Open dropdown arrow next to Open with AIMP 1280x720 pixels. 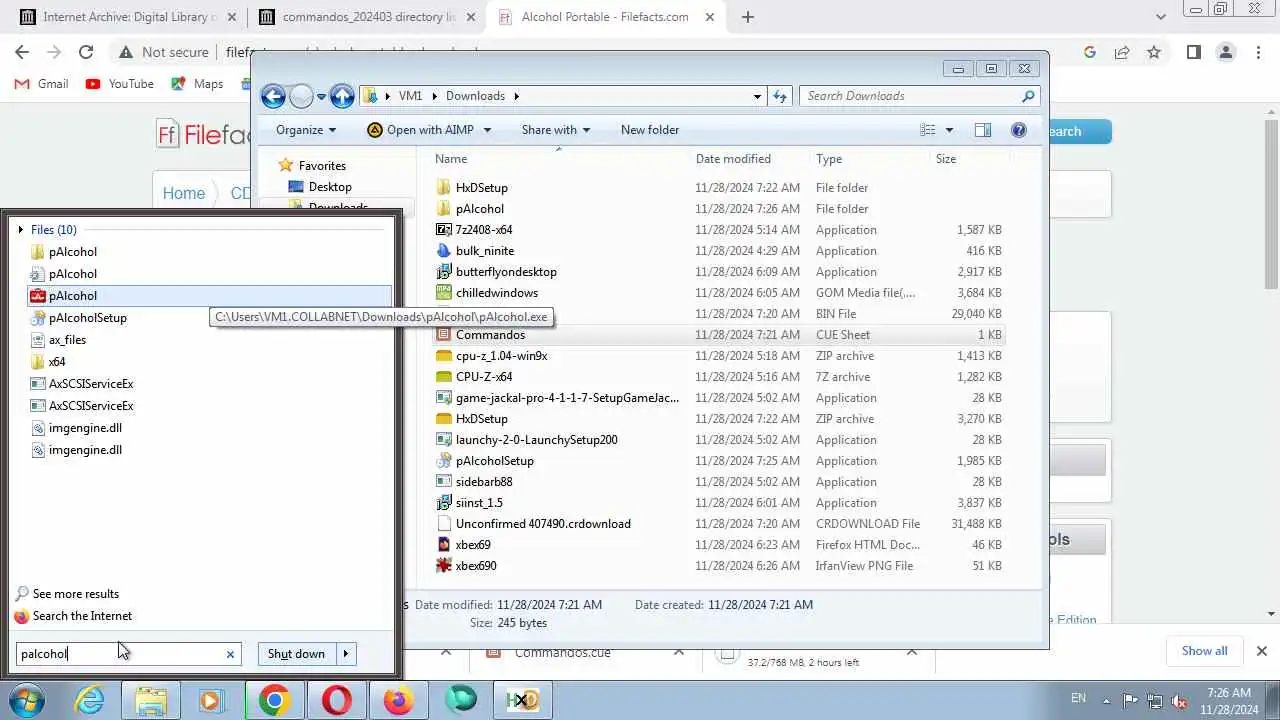pos(487,130)
